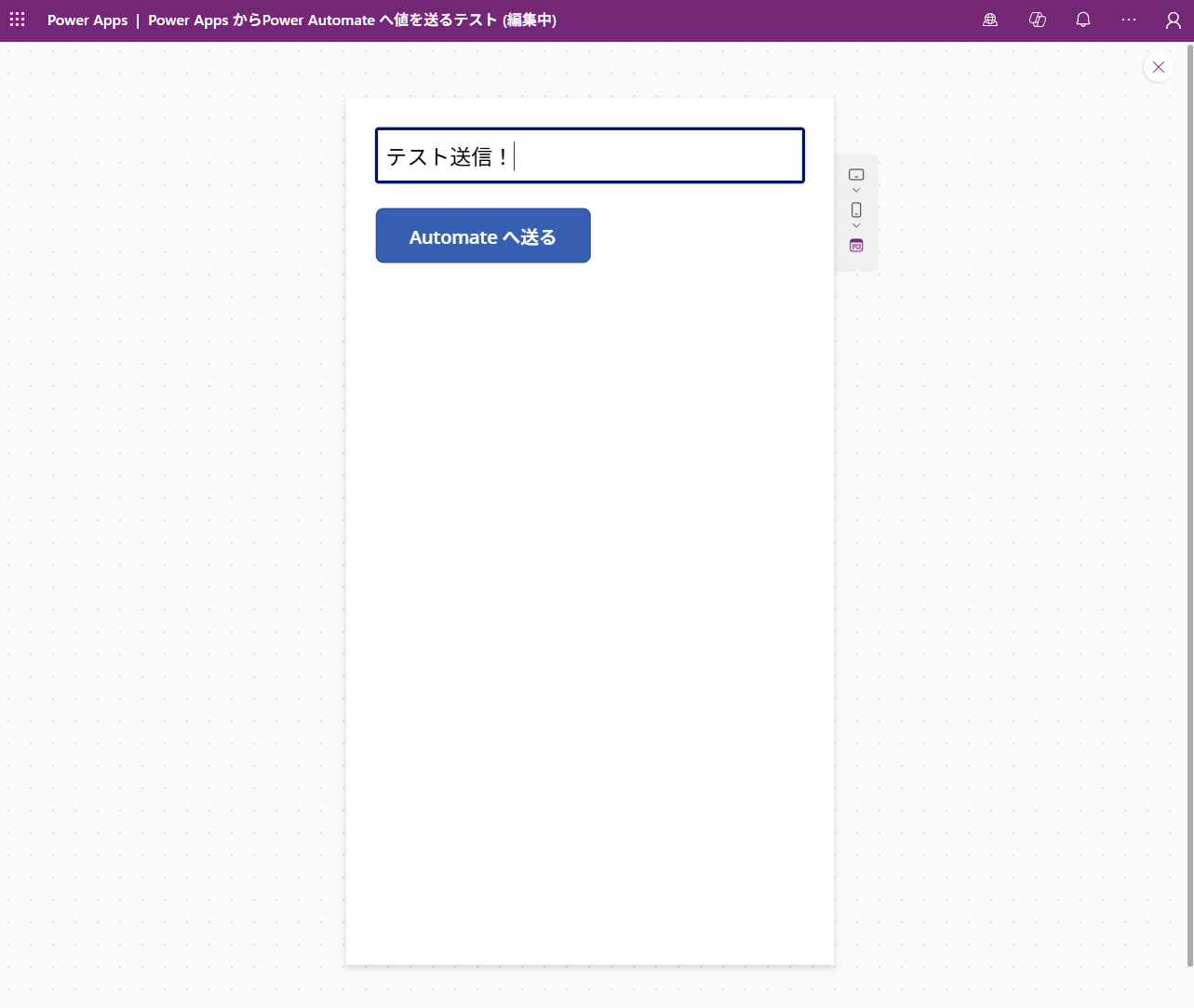
Task: Close the app preview mode
Action: point(1159,67)
